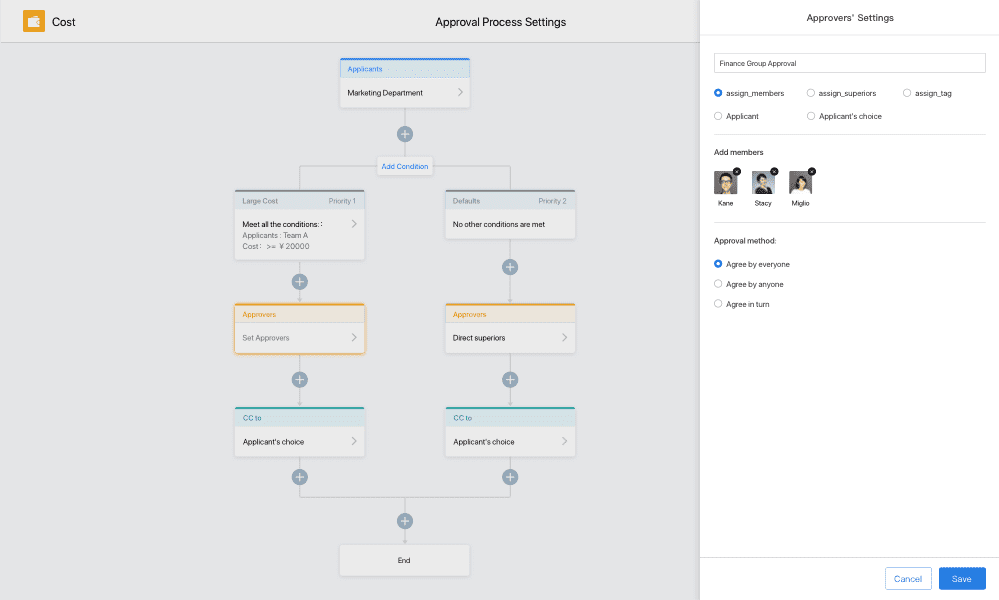Click the Finance Group Approval name field
The height and width of the screenshot is (600, 999).
point(849,63)
